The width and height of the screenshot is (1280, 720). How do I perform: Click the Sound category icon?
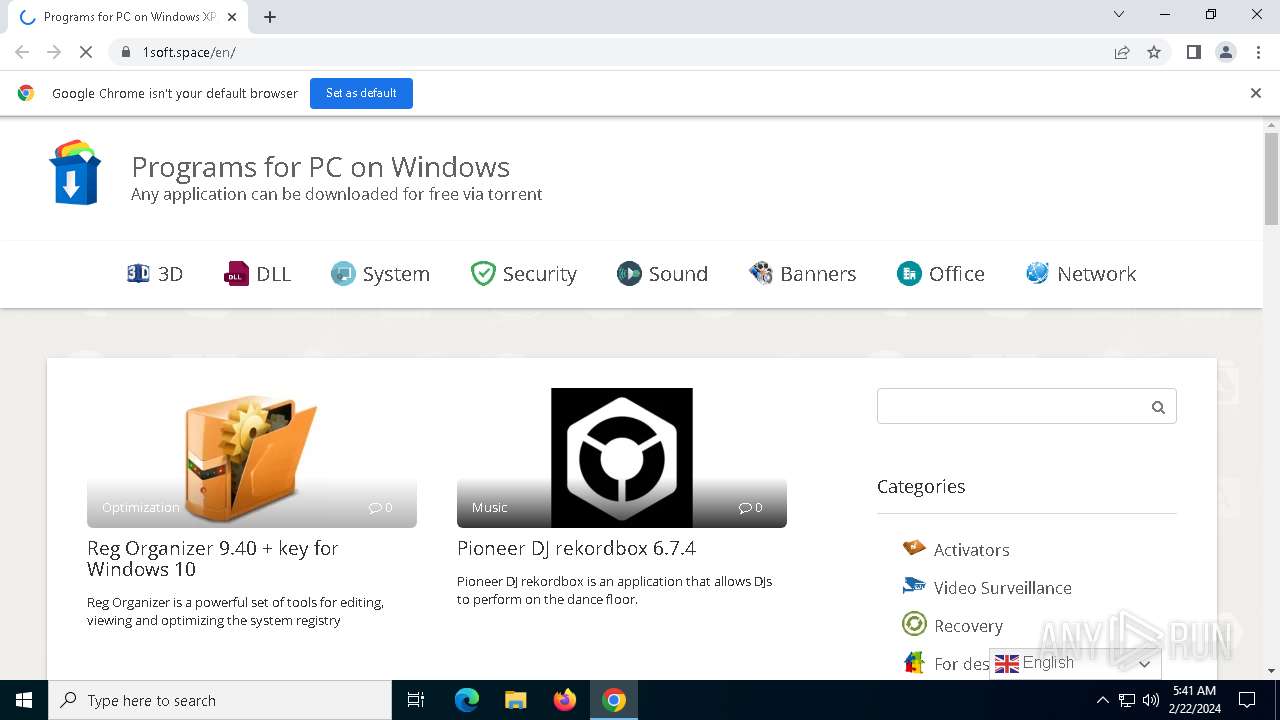point(629,273)
